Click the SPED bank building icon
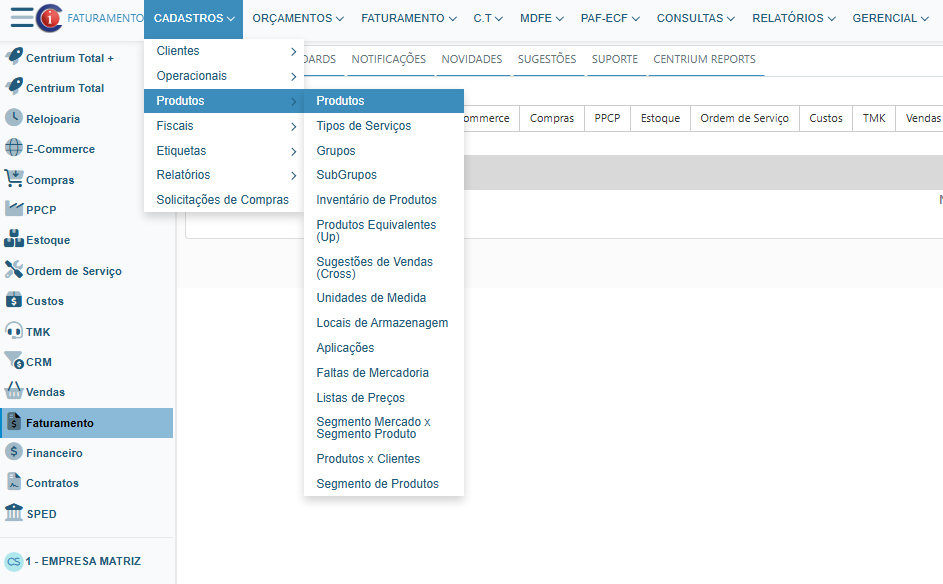Viewport: 943px width, 584px height. 14,513
